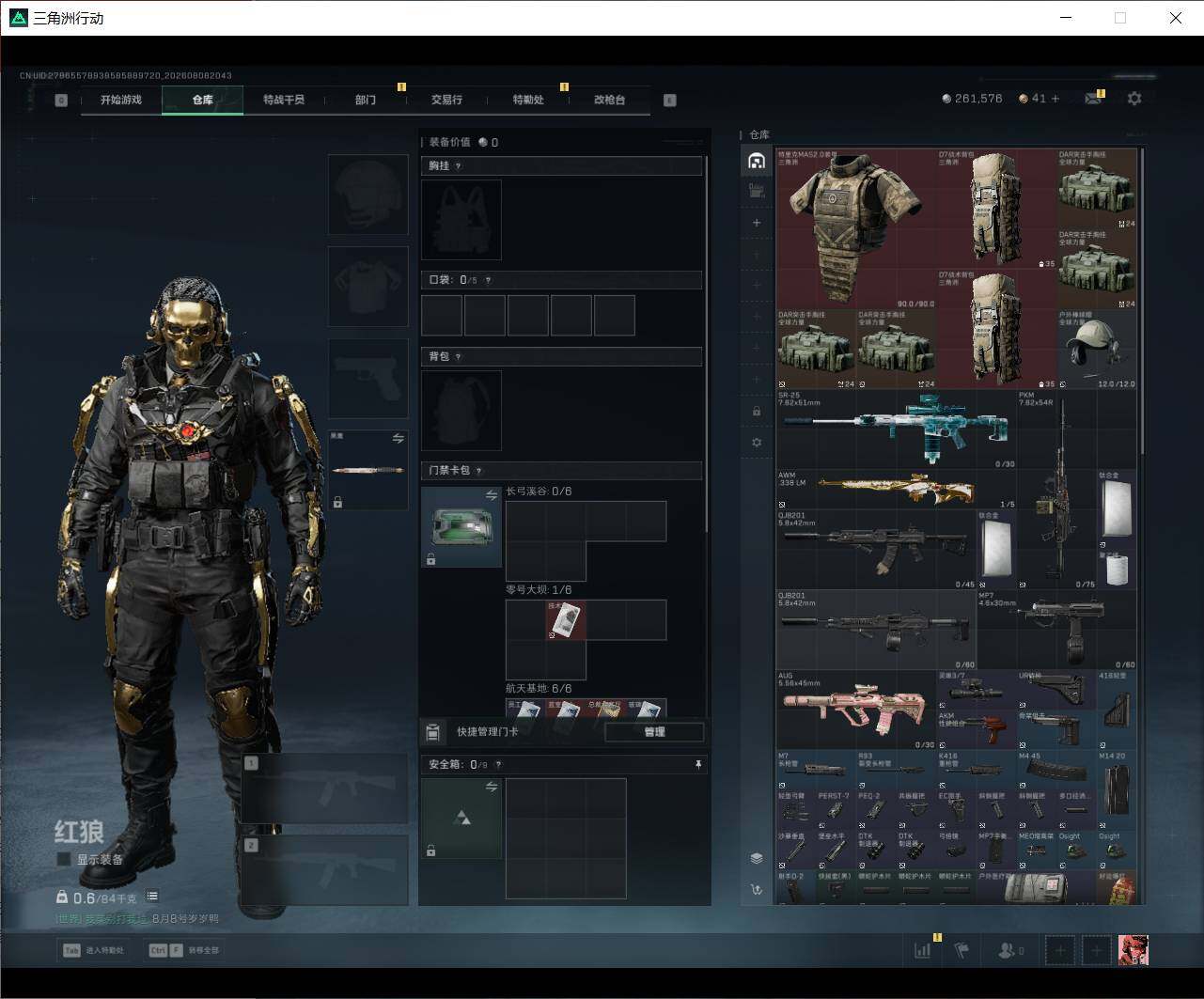The width and height of the screenshot is (1204, 999).
Task: Click the 背包 help question mark
Action: (x=459, y=357)
